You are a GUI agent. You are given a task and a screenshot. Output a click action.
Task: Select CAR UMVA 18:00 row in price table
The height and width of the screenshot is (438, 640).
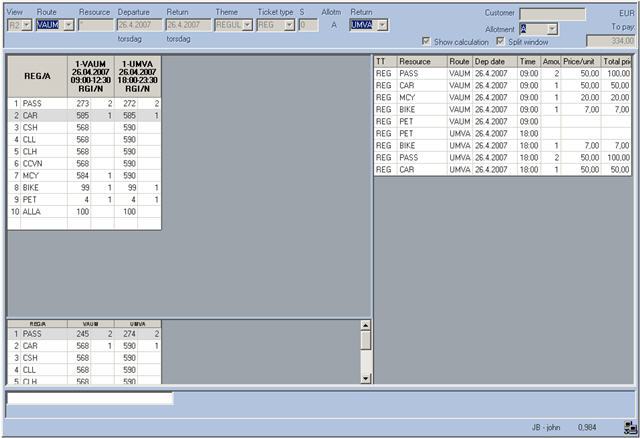(502, 169)
